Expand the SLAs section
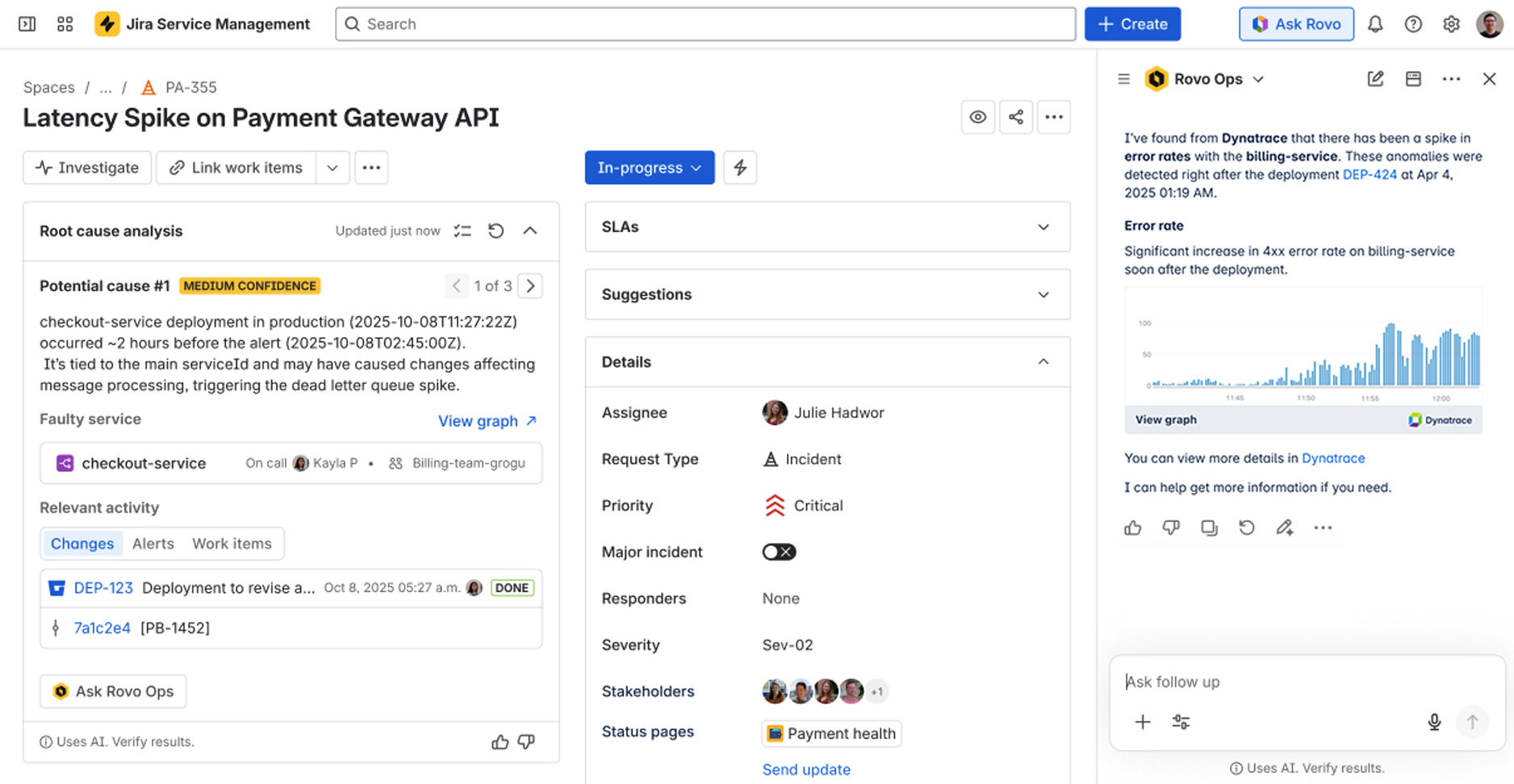 coord(1043,227)
